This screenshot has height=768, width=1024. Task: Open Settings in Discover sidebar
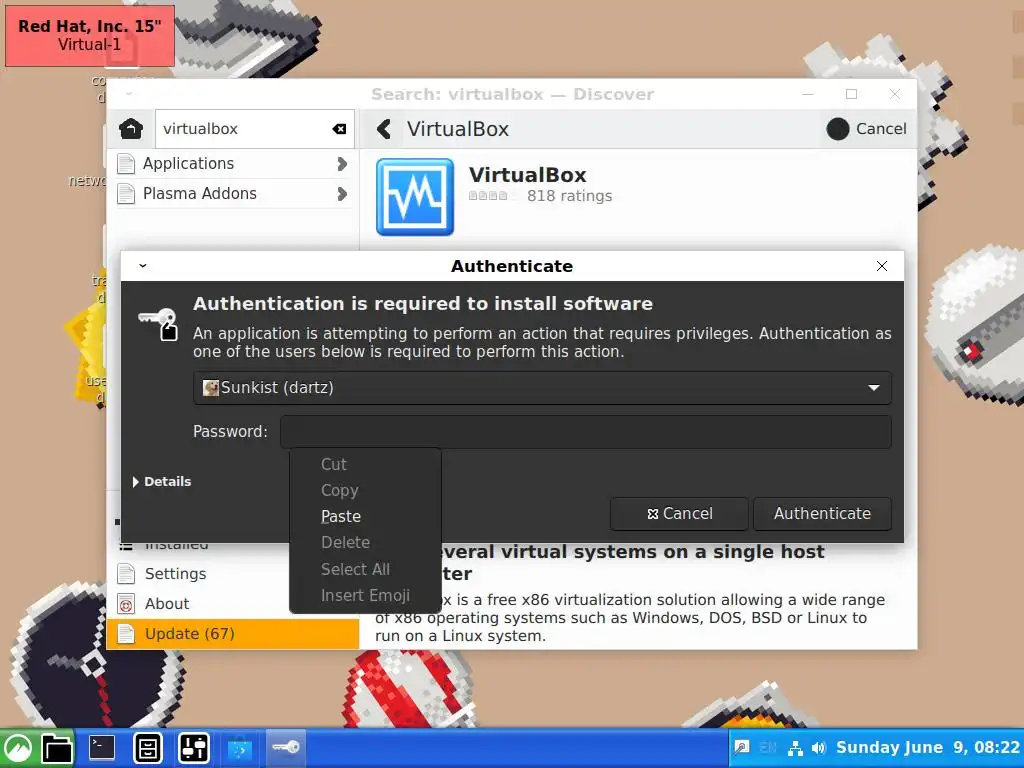[x=233, y=573]
